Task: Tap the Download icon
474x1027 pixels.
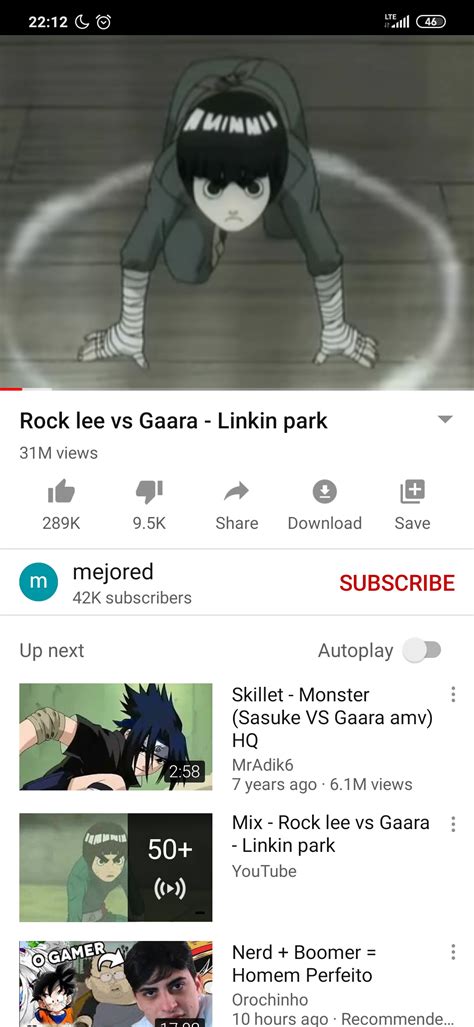Action: (x=324, y=491)
